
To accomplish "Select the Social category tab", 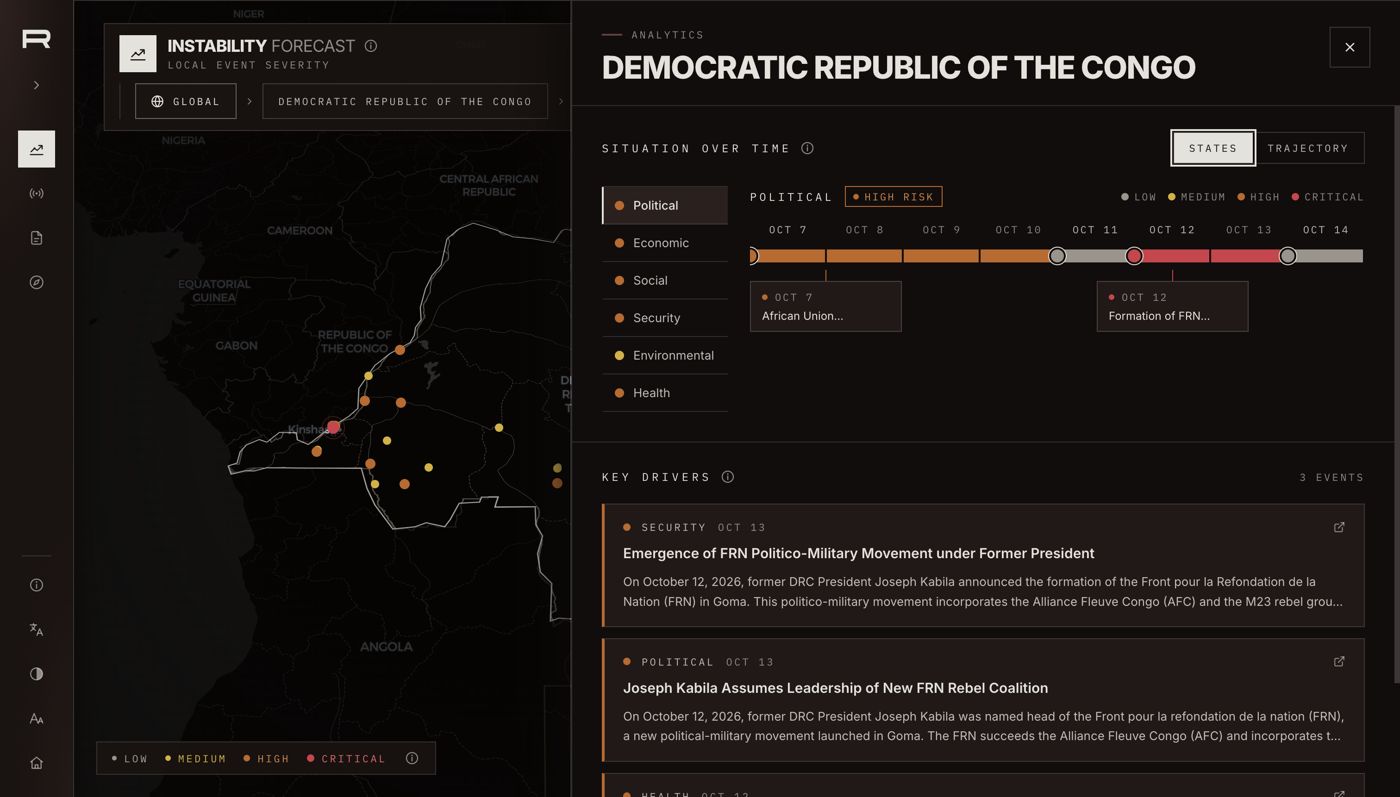I will click(x=665, y=280).
